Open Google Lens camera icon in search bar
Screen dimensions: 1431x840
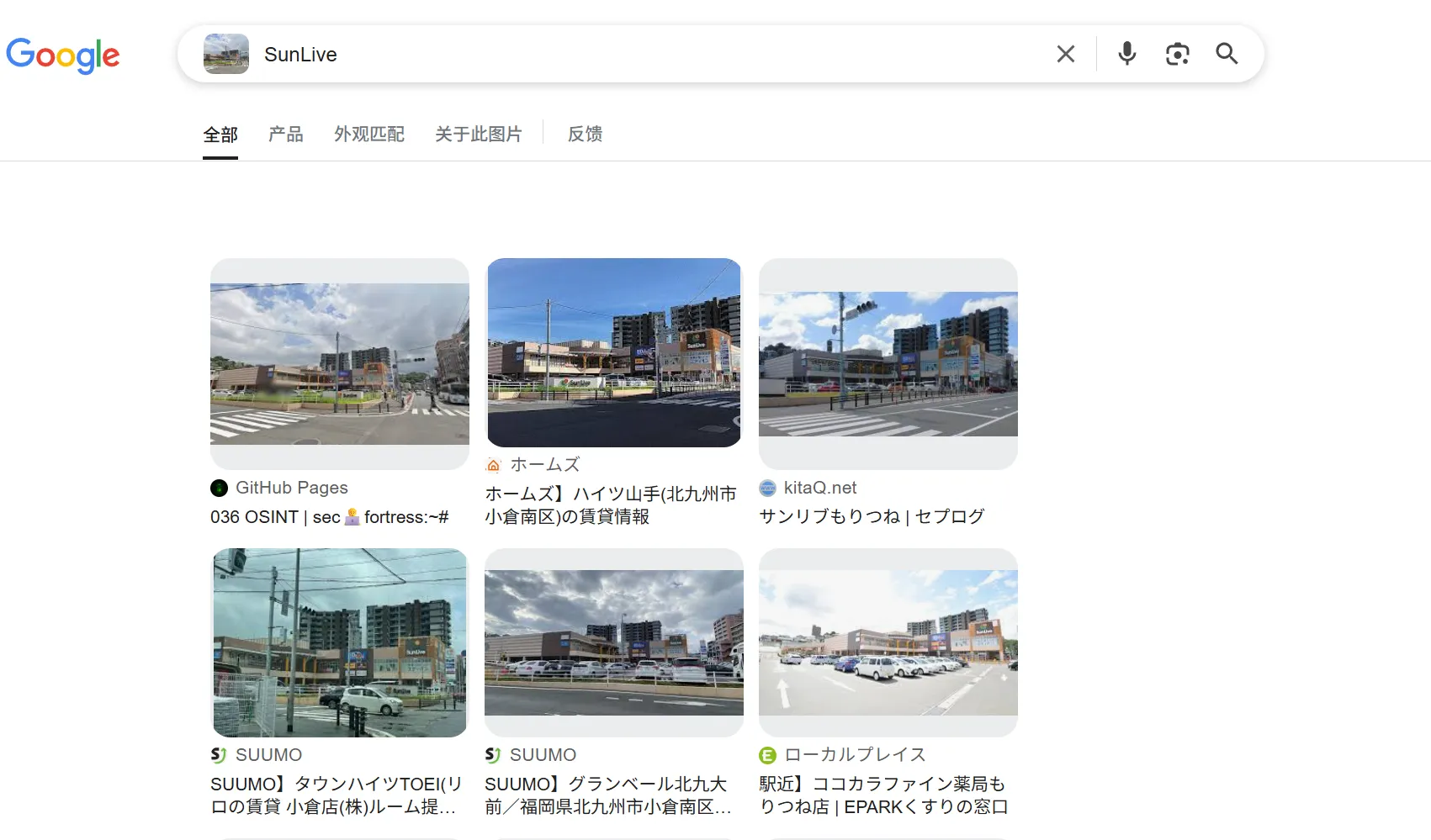[1177, 53]
